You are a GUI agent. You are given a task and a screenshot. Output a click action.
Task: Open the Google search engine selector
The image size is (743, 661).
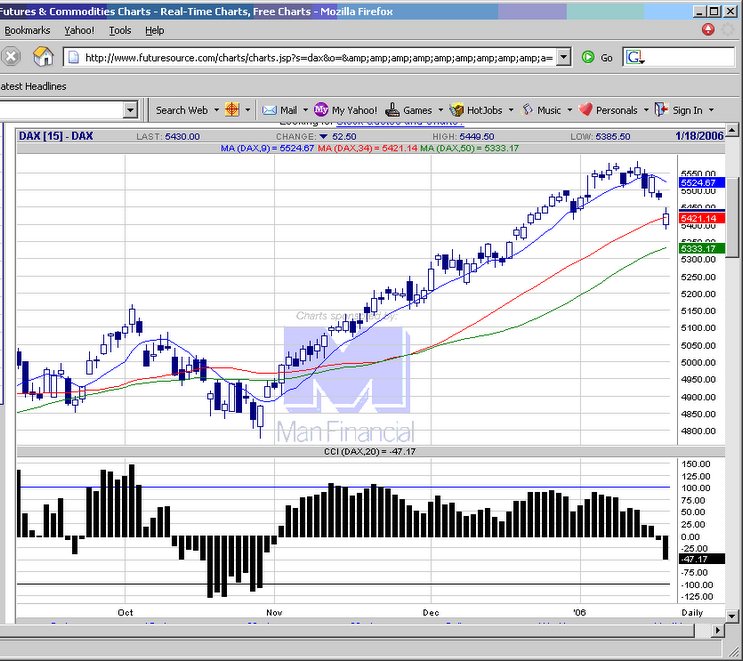tap(635, 57)
